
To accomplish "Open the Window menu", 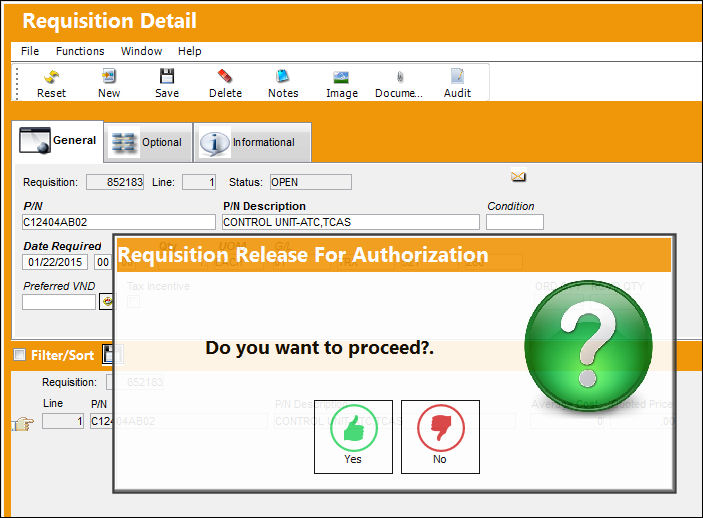I will pos(141,51).
